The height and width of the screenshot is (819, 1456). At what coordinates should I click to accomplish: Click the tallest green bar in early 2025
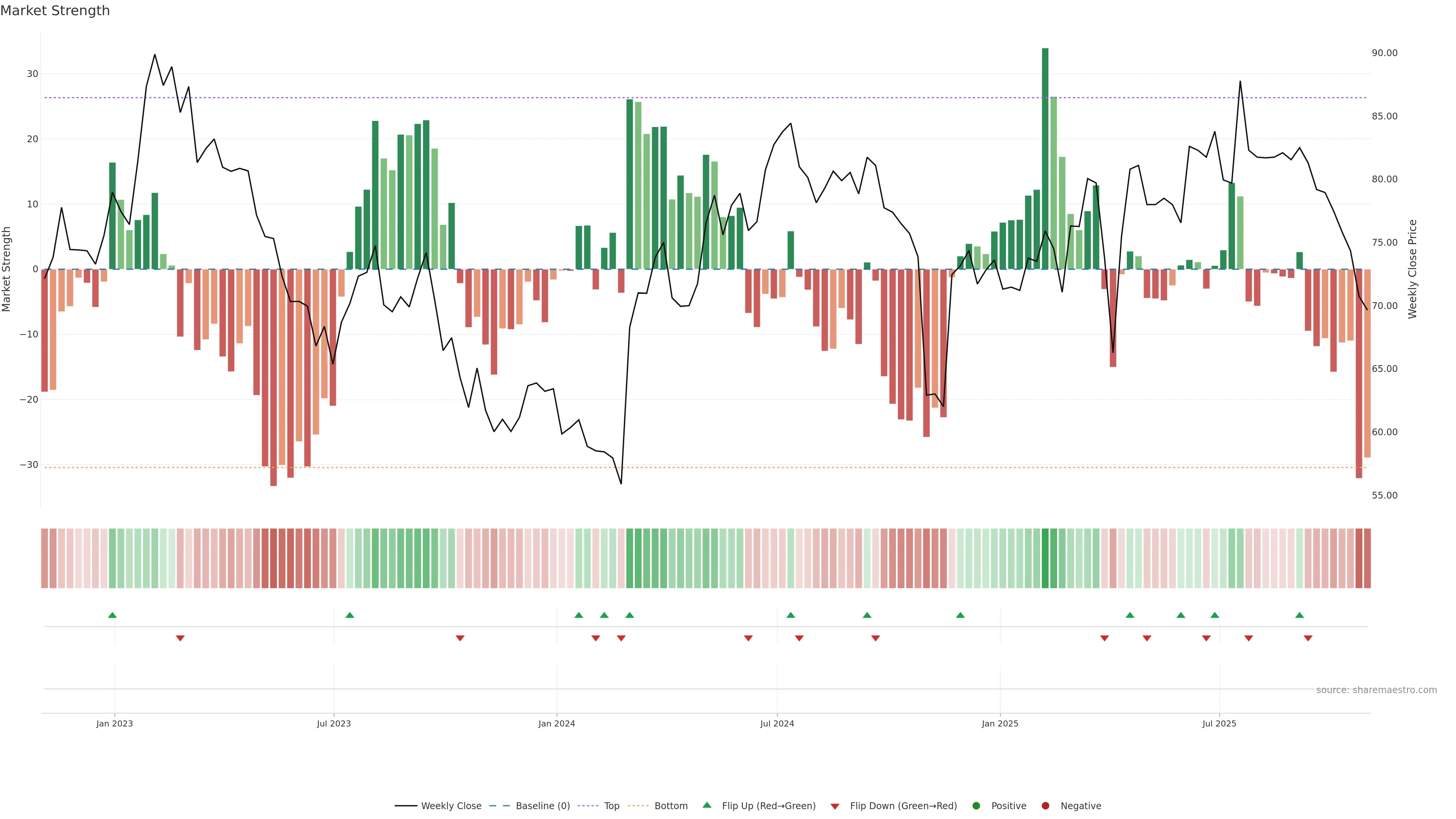pos(1045,158)
